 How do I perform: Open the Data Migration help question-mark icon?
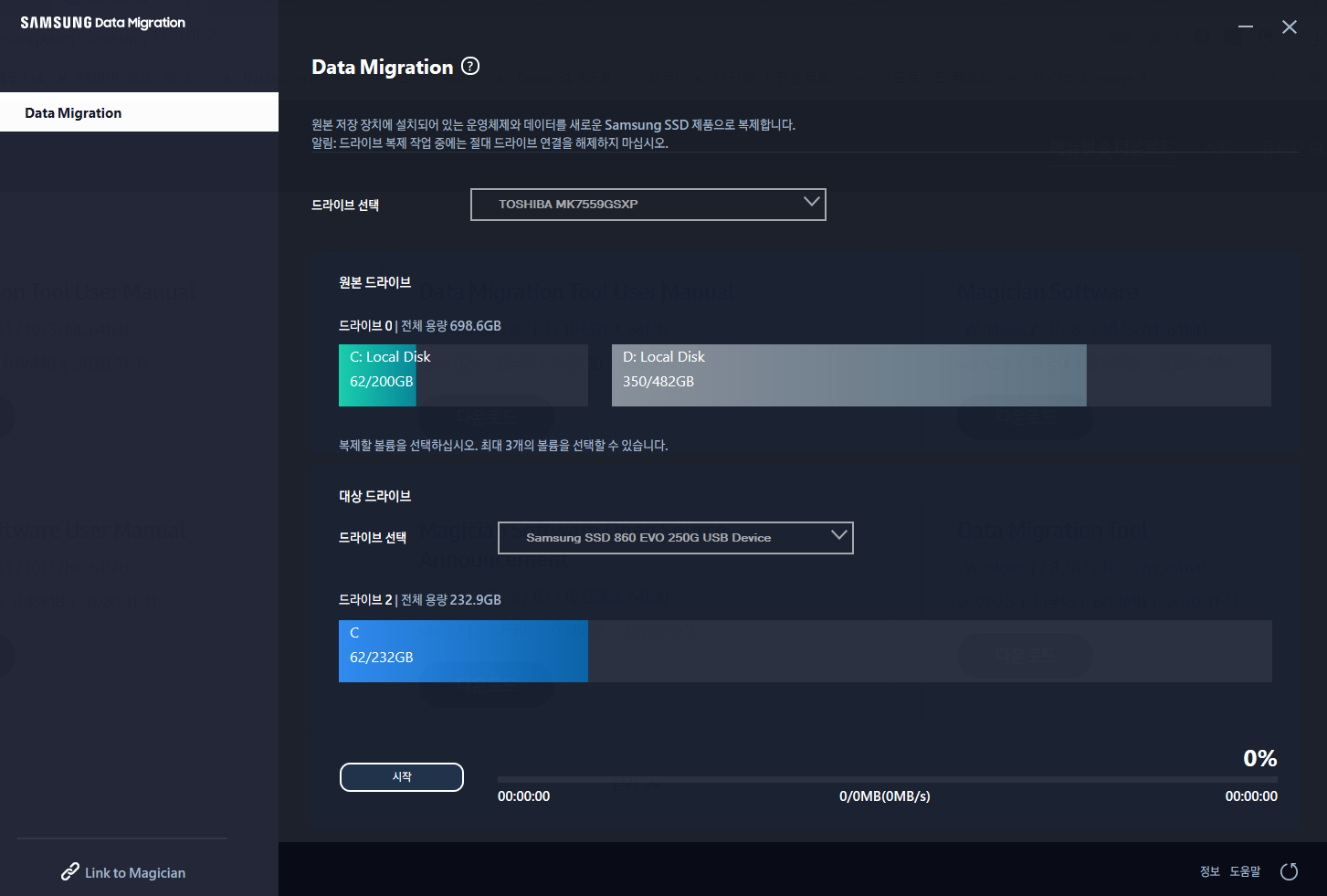(470, 66)
